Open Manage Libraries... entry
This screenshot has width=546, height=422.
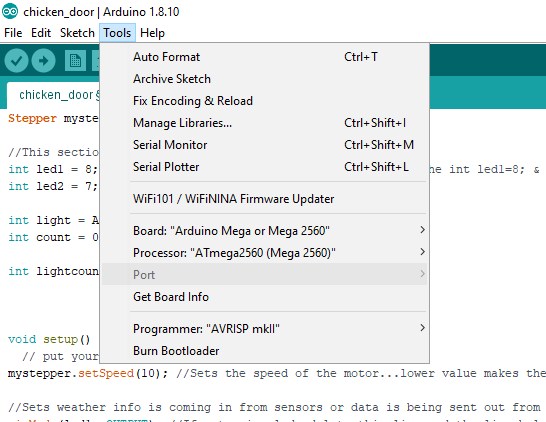point(264,123)
